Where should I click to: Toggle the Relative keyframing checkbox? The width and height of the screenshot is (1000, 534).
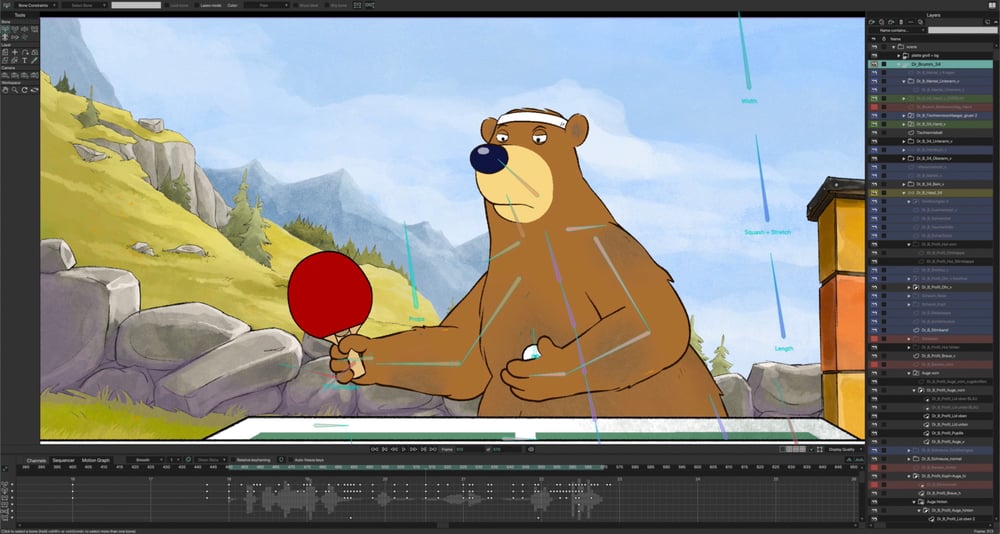click(233, 459)
